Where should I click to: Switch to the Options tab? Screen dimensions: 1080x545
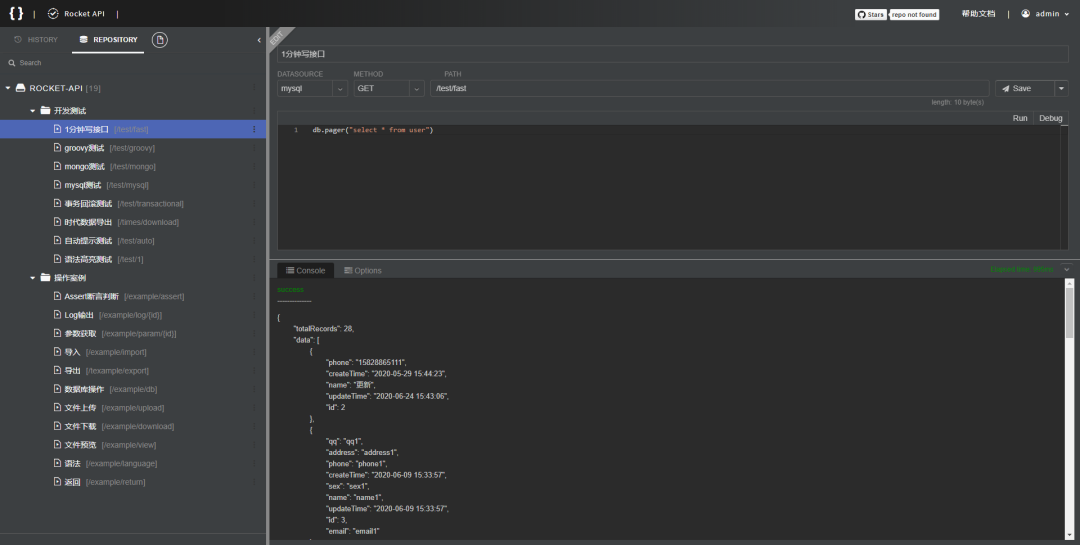[x=362, y=271]
